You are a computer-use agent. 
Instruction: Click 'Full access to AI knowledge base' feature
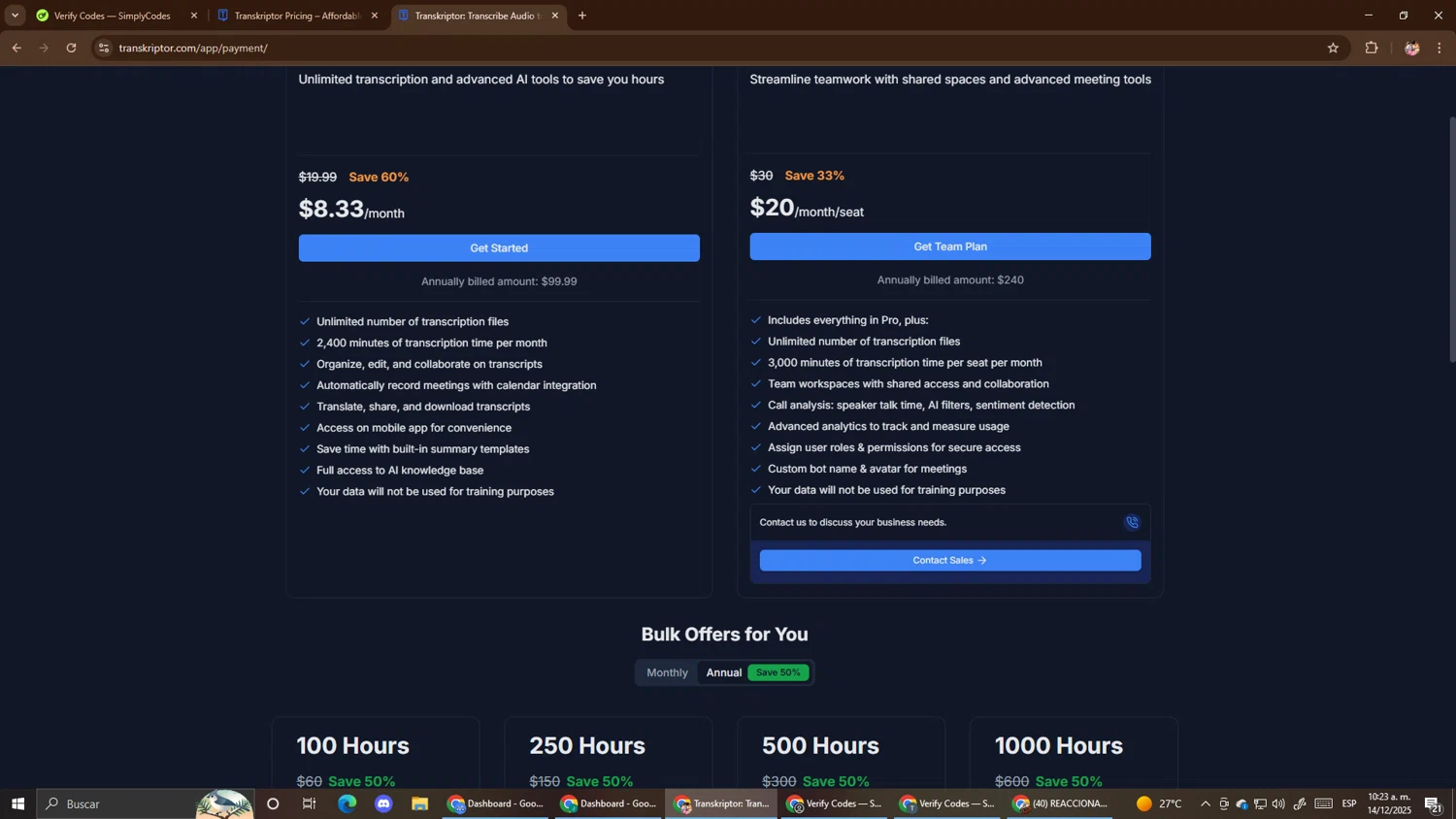coord(400,471)
